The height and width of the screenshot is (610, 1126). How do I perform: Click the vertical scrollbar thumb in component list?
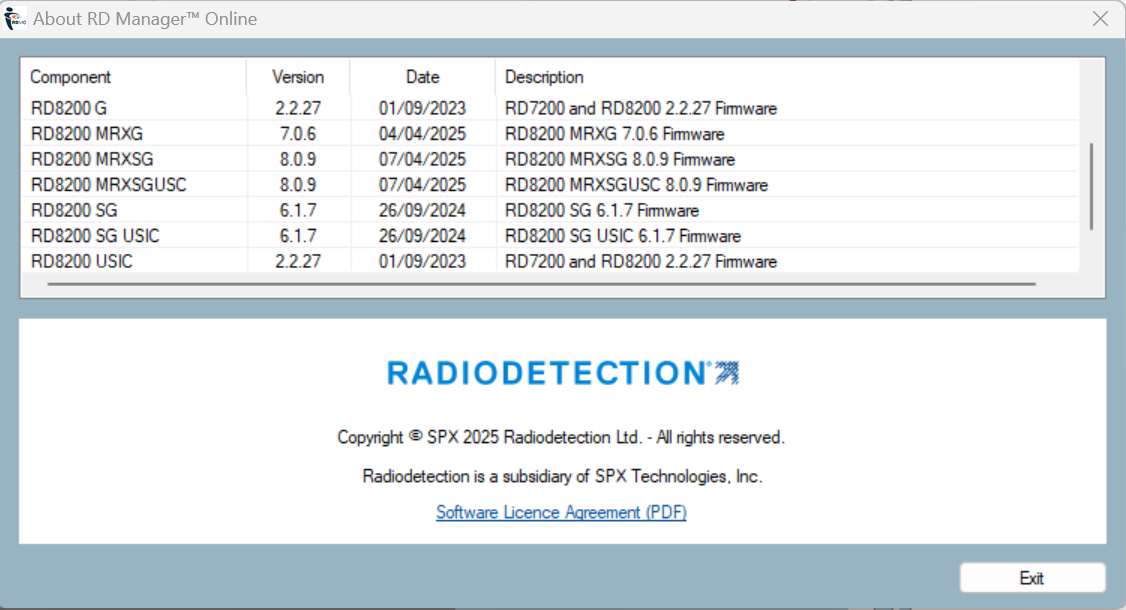(1092, 186)
